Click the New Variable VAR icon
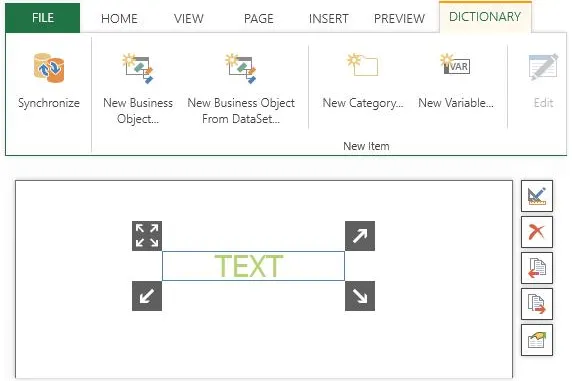The height and width of the screenshot is (381, 572). [455, 64]
